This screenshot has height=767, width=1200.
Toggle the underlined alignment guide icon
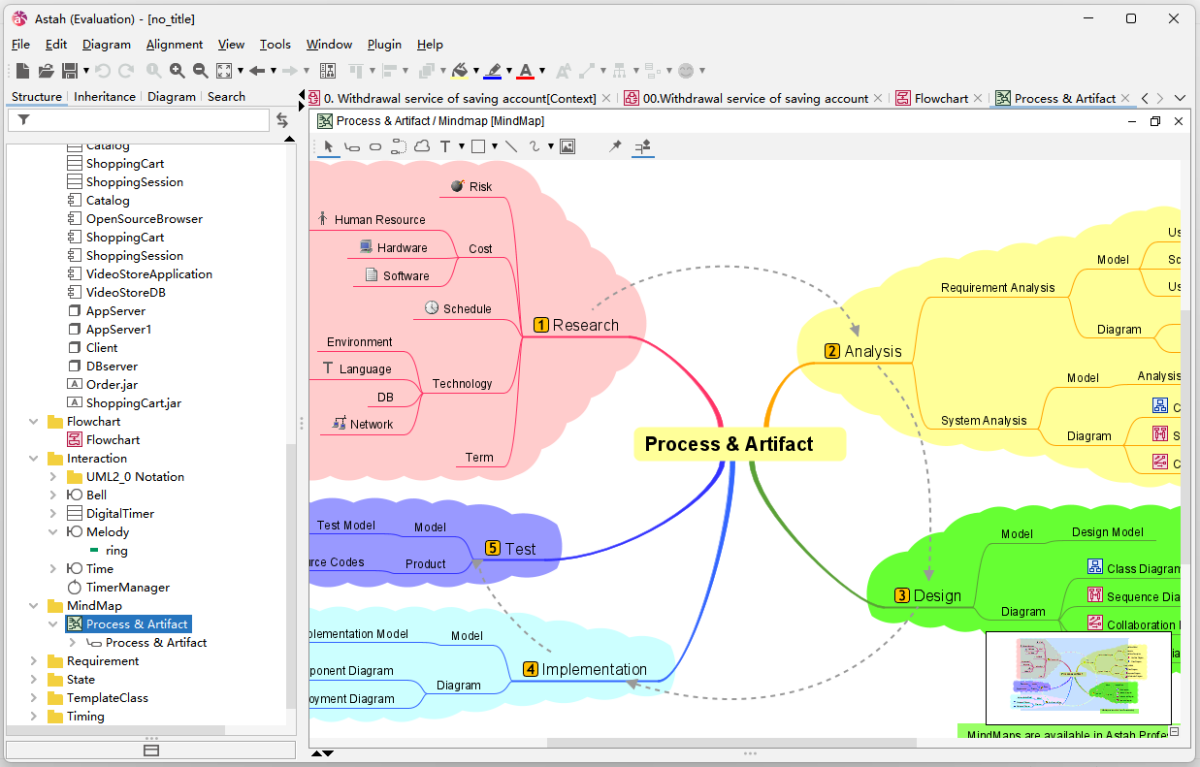tap(643, 146)
